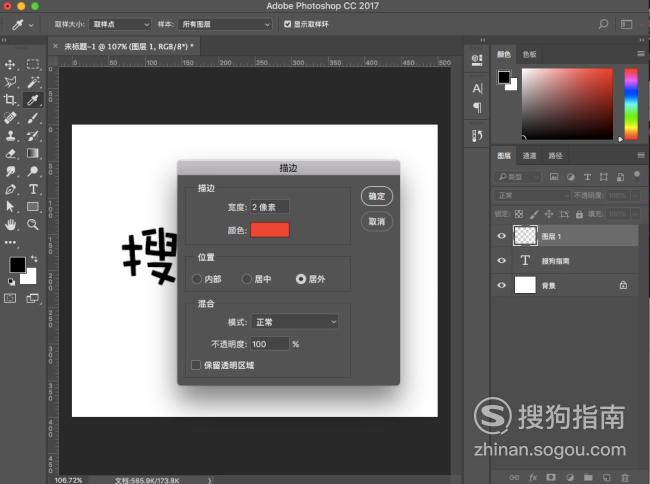Delete layer trash icon
Image resolution: width=650 pixels, height=484 pixels.
[625, 477]
